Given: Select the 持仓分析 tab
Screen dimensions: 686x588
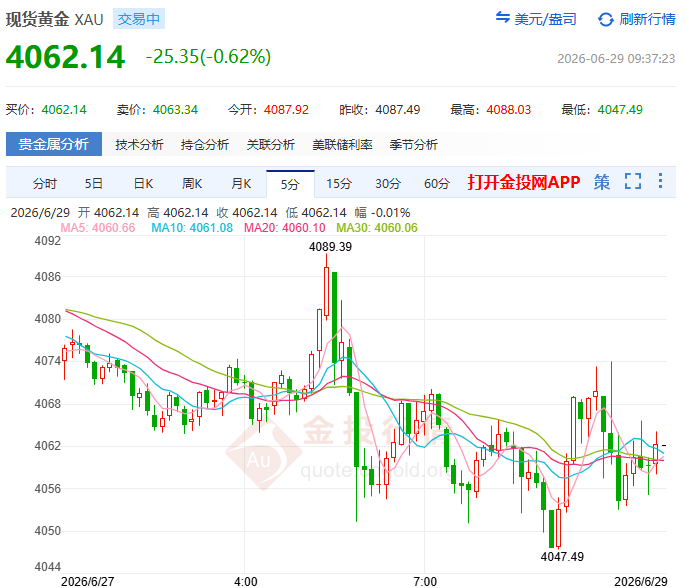Looking at the screenshot, I should pos(205,144).
